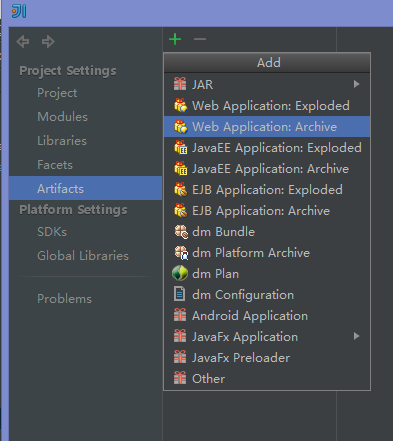Pick dm Bundle artifact type

(267, 231)
